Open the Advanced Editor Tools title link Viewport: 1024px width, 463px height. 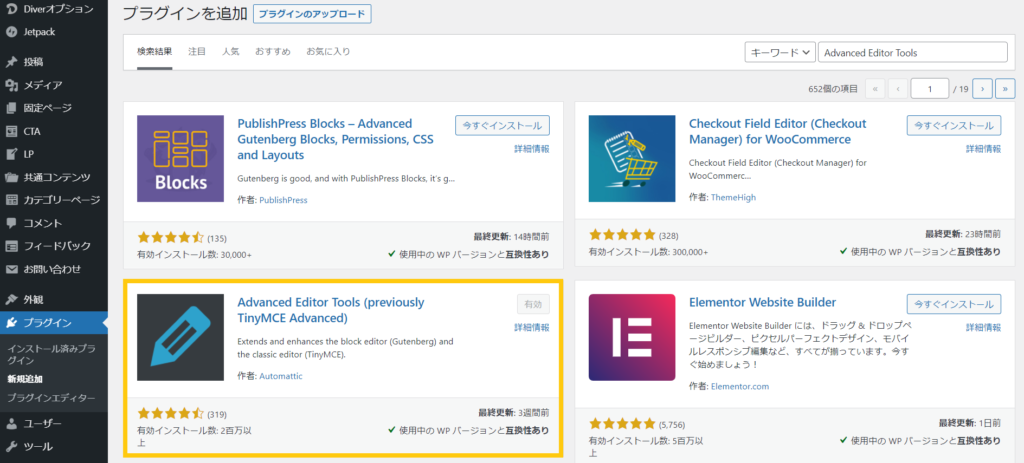click(x=331, y=310)
